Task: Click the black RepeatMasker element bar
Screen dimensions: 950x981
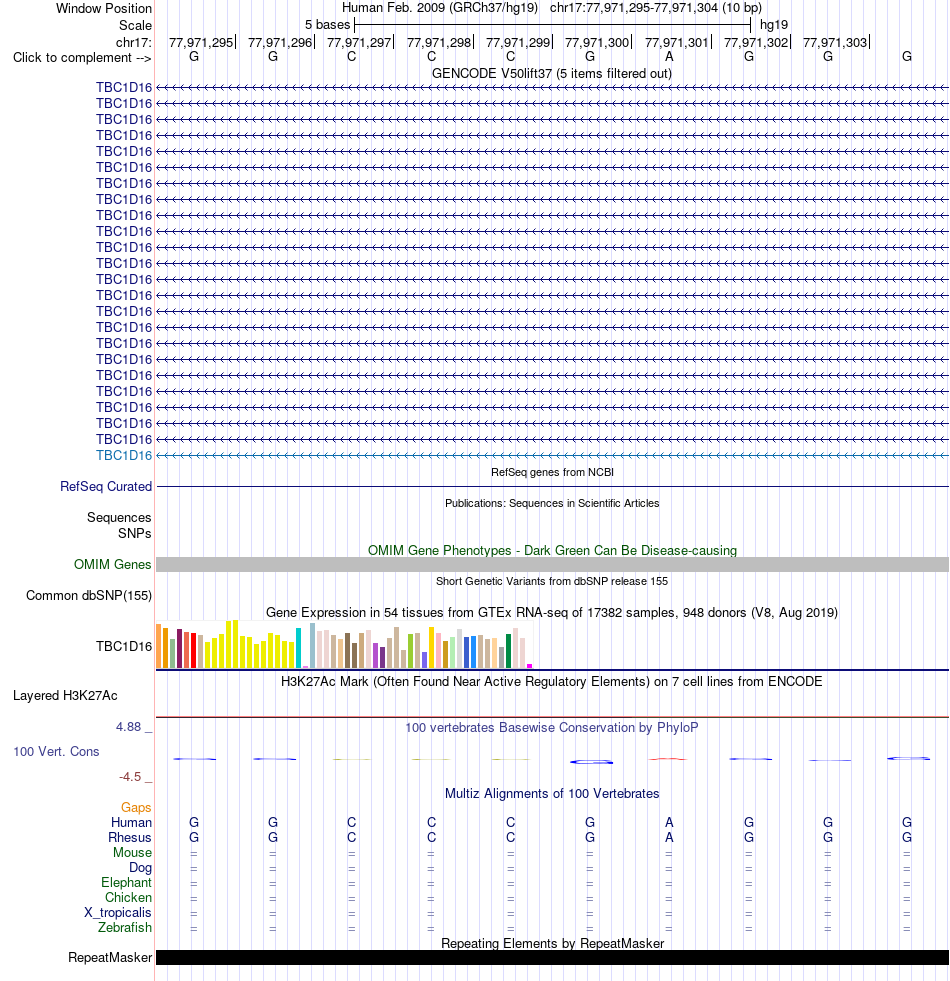Action: [552, 957]
